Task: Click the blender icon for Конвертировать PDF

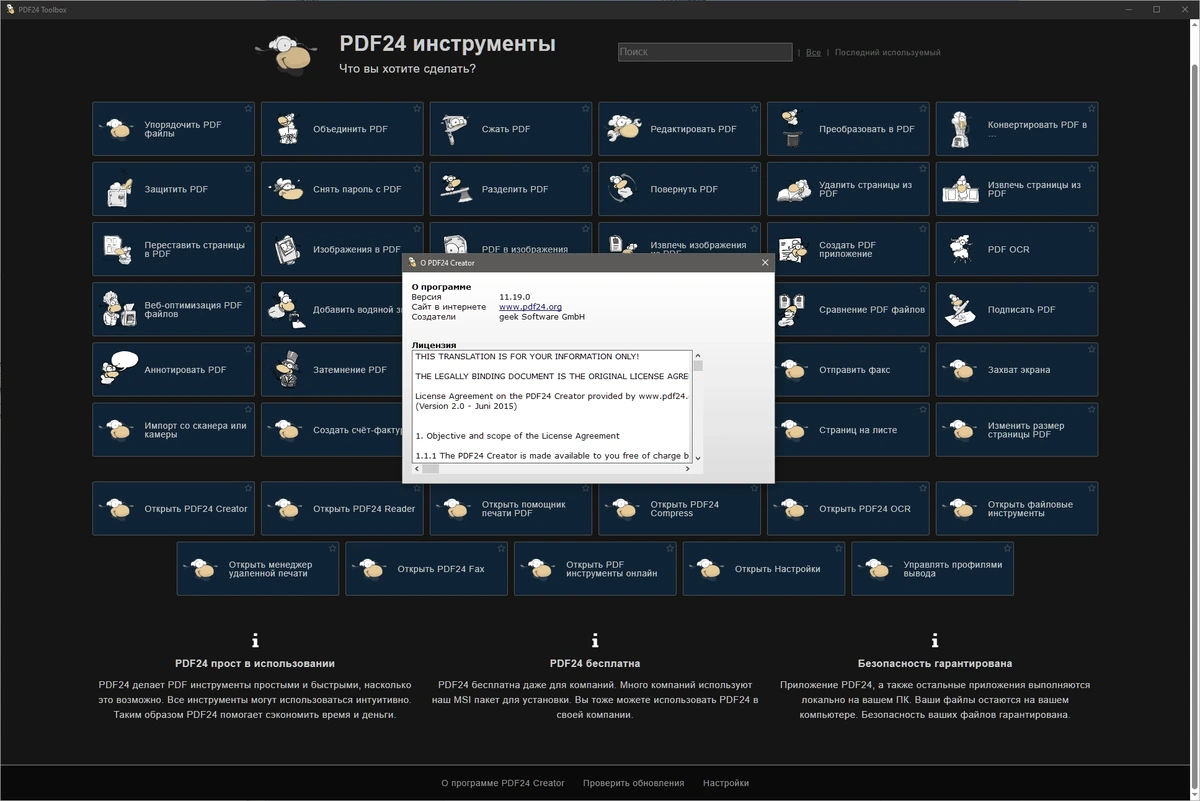Action: 962,129
